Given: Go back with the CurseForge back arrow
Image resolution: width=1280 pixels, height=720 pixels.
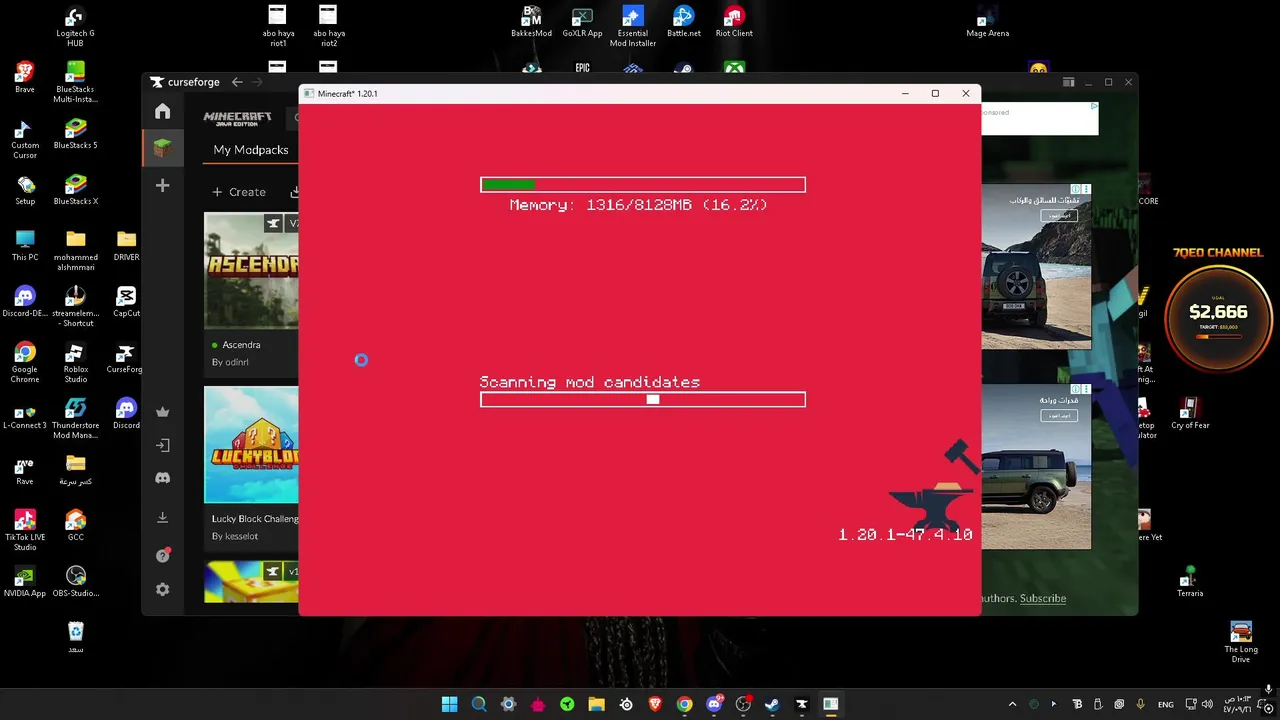Looking at the screenshot, I should (237, 82).
